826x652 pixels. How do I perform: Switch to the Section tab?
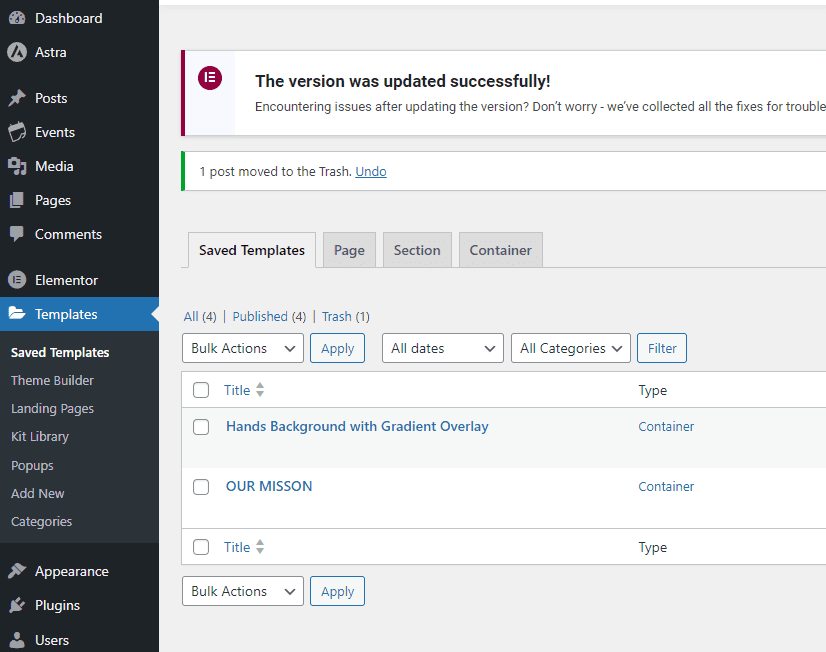tap(417, 250)
